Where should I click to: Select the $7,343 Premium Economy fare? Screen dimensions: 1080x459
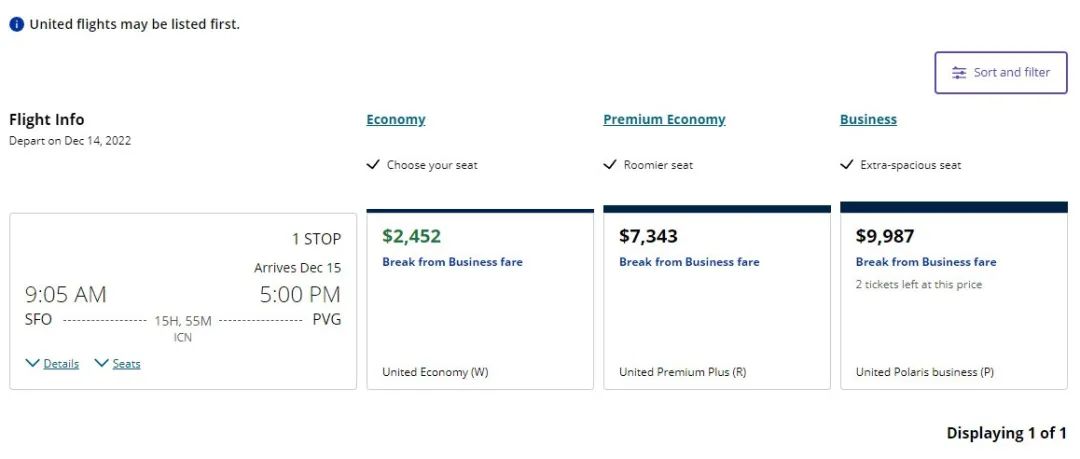[717, 298]
